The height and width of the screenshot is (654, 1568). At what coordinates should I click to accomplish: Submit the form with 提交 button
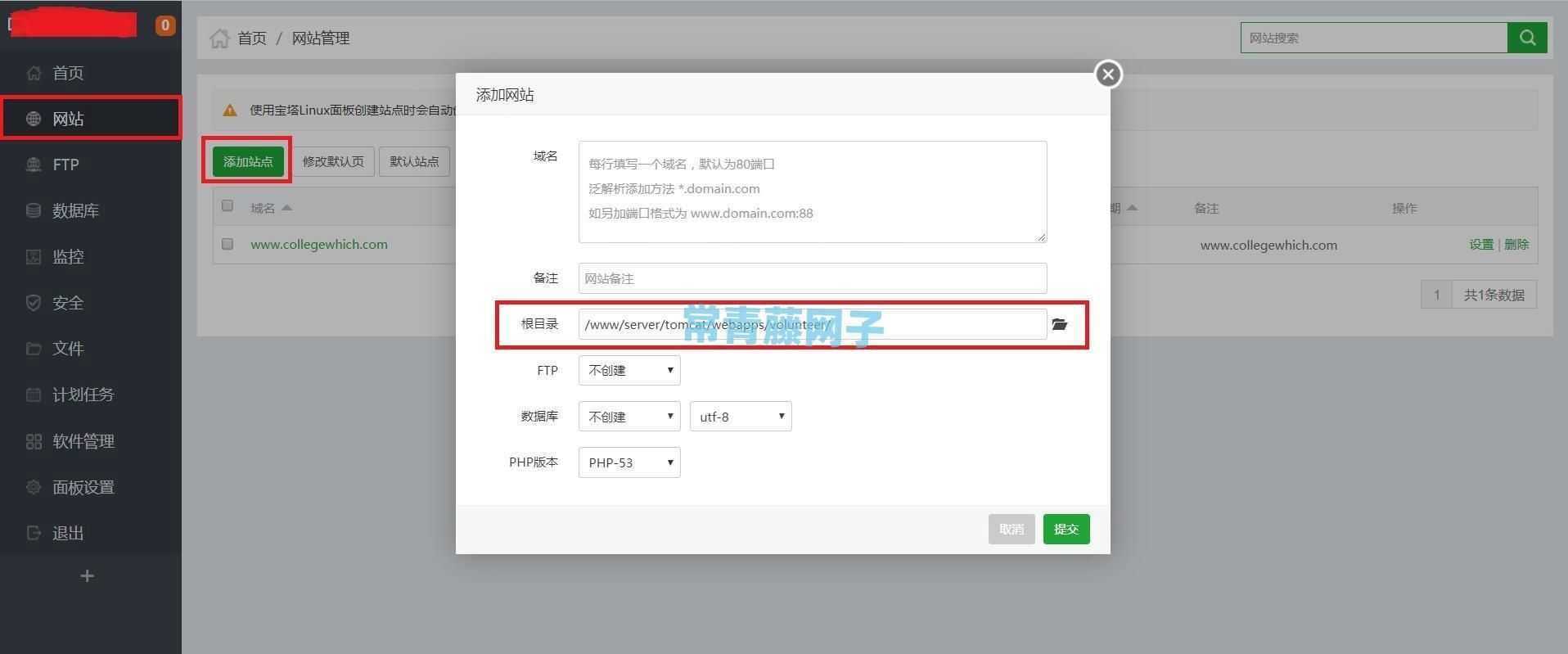point(1066,529)
